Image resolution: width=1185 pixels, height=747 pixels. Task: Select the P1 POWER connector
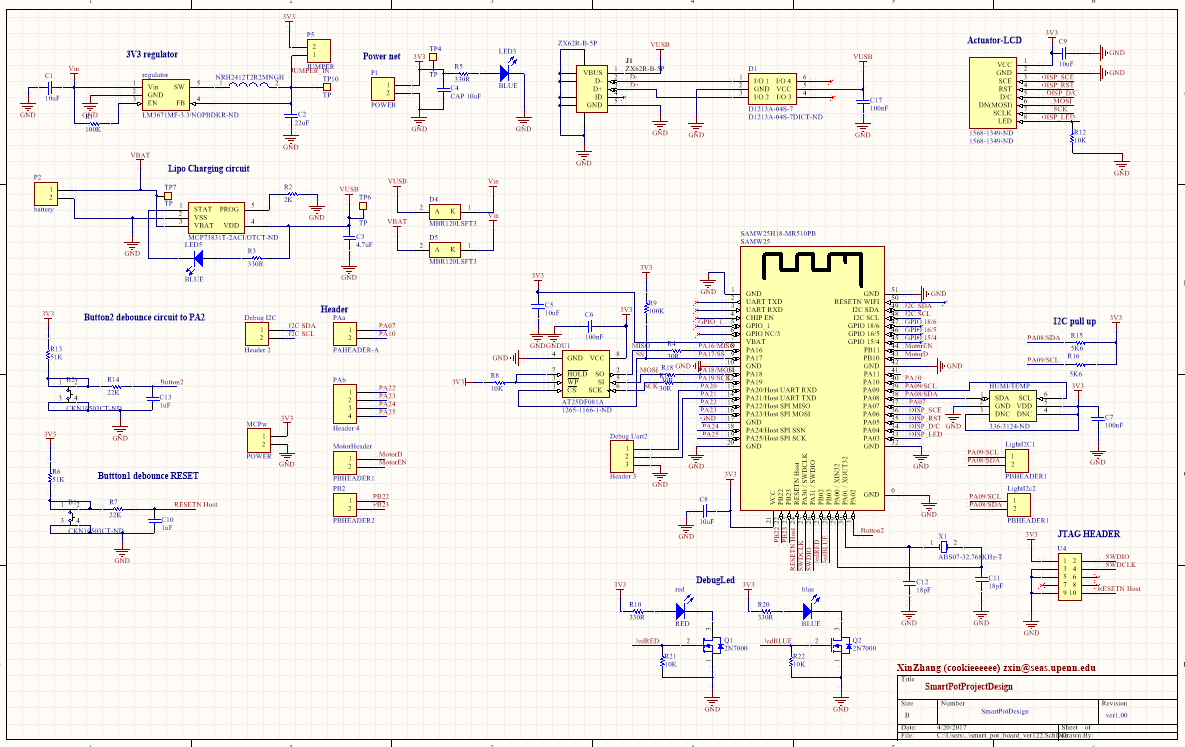coord(383,89)
